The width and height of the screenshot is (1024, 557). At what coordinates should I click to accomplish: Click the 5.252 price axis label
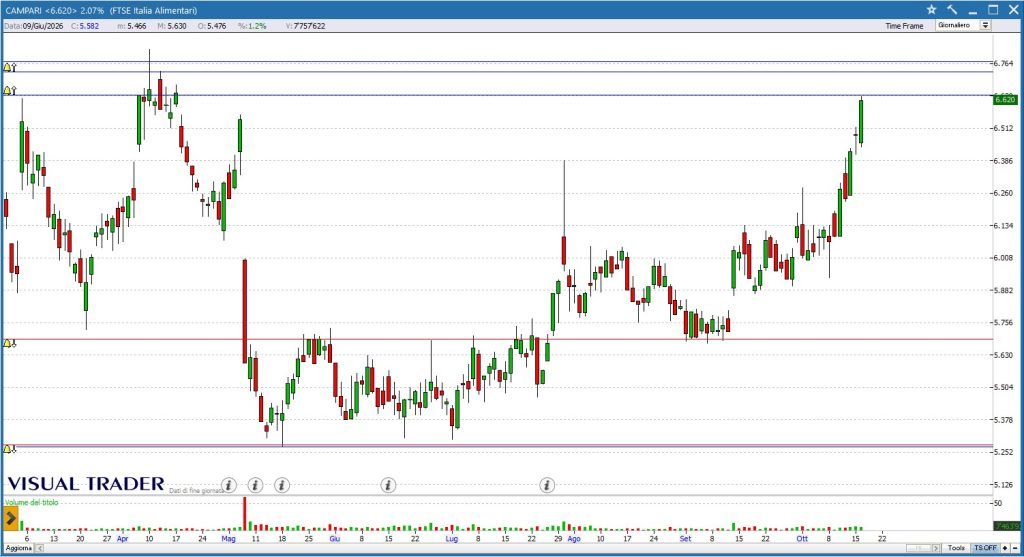[1003, 452]
